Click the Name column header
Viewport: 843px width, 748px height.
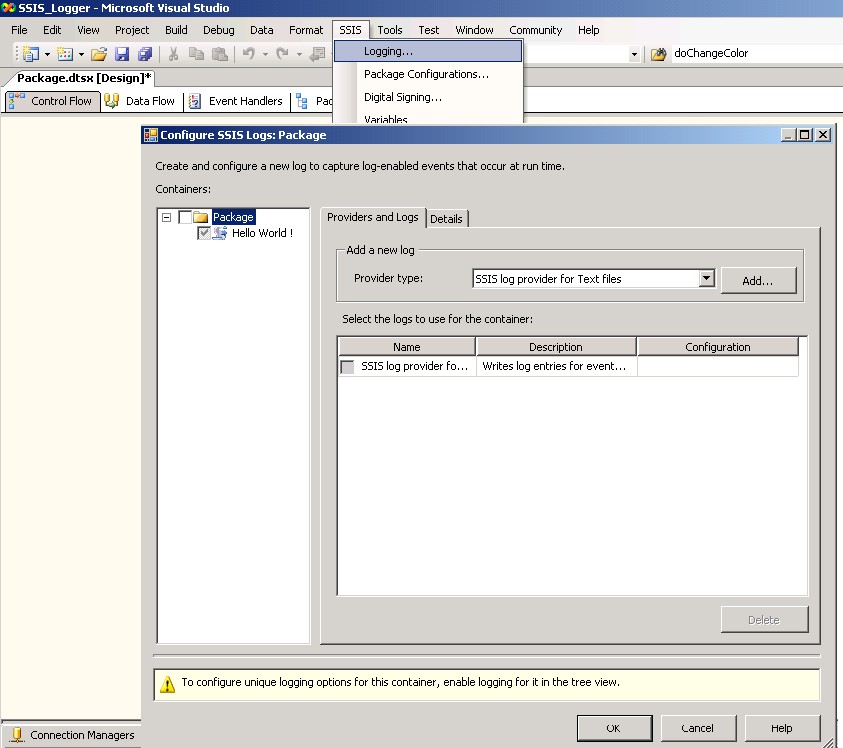click(x=406, y=347)
